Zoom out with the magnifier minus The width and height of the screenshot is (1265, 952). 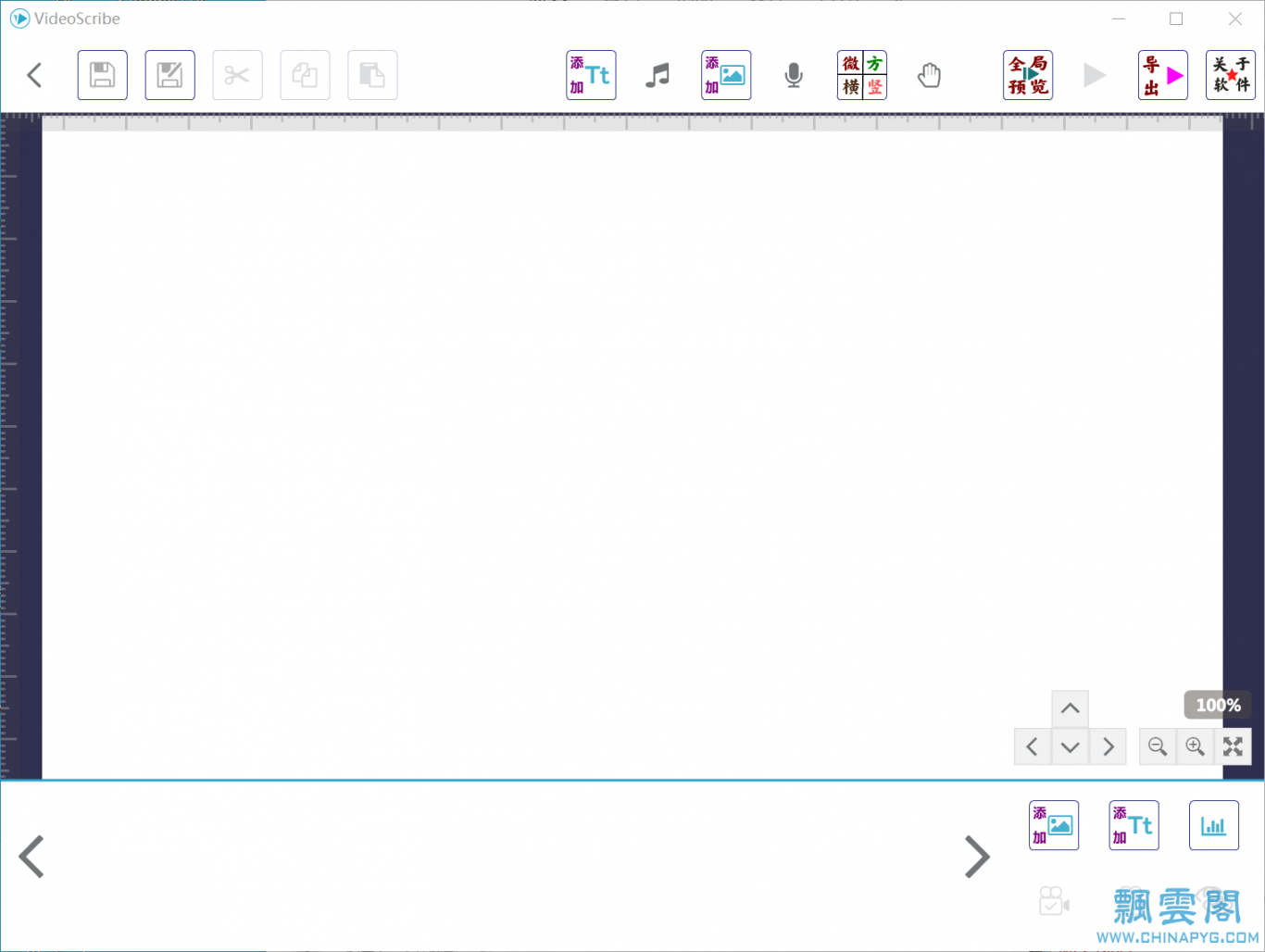pos(1157,746)
